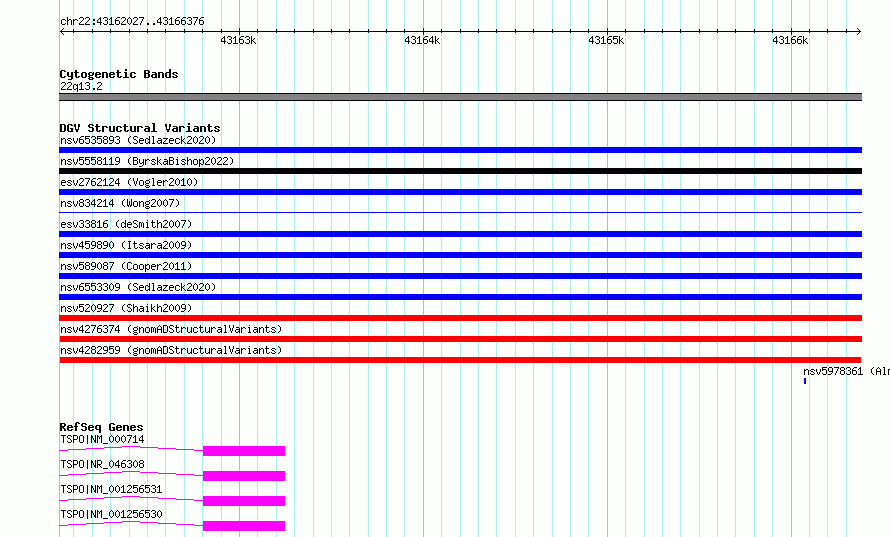Click the TSPO|NM_000714 transcript label

click(x=102, y=439)
